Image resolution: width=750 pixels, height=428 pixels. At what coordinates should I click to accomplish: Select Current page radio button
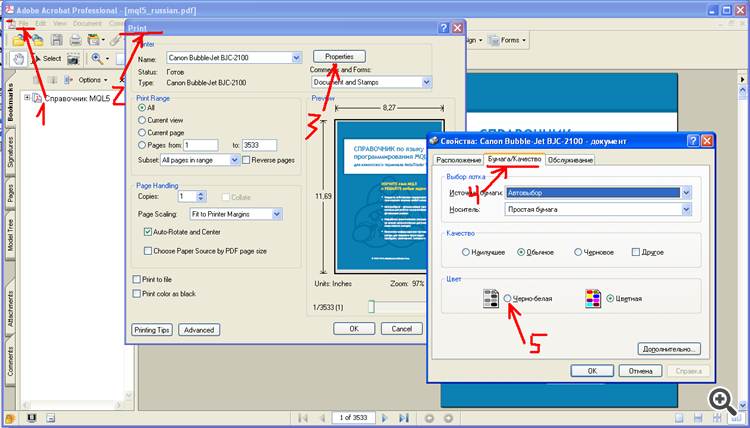[x=142, y=132]
